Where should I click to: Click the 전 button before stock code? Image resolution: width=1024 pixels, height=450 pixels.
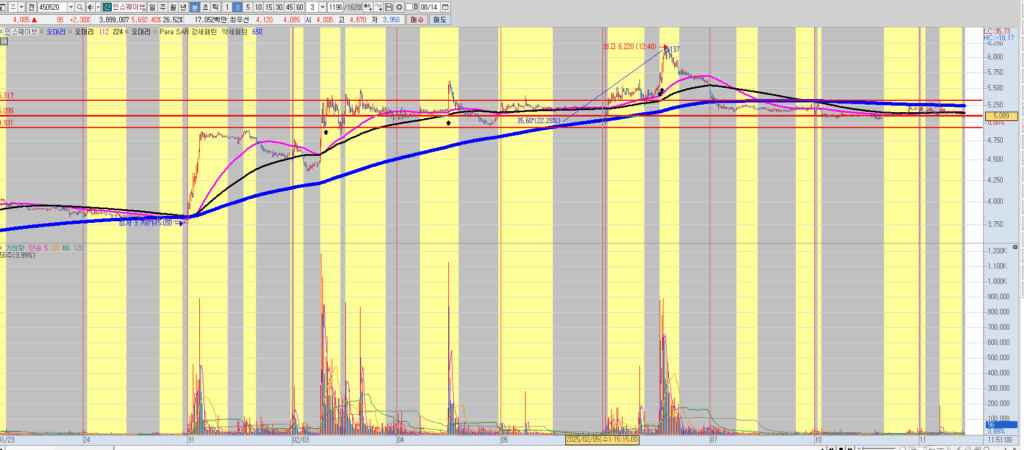(x=31, y=7)
